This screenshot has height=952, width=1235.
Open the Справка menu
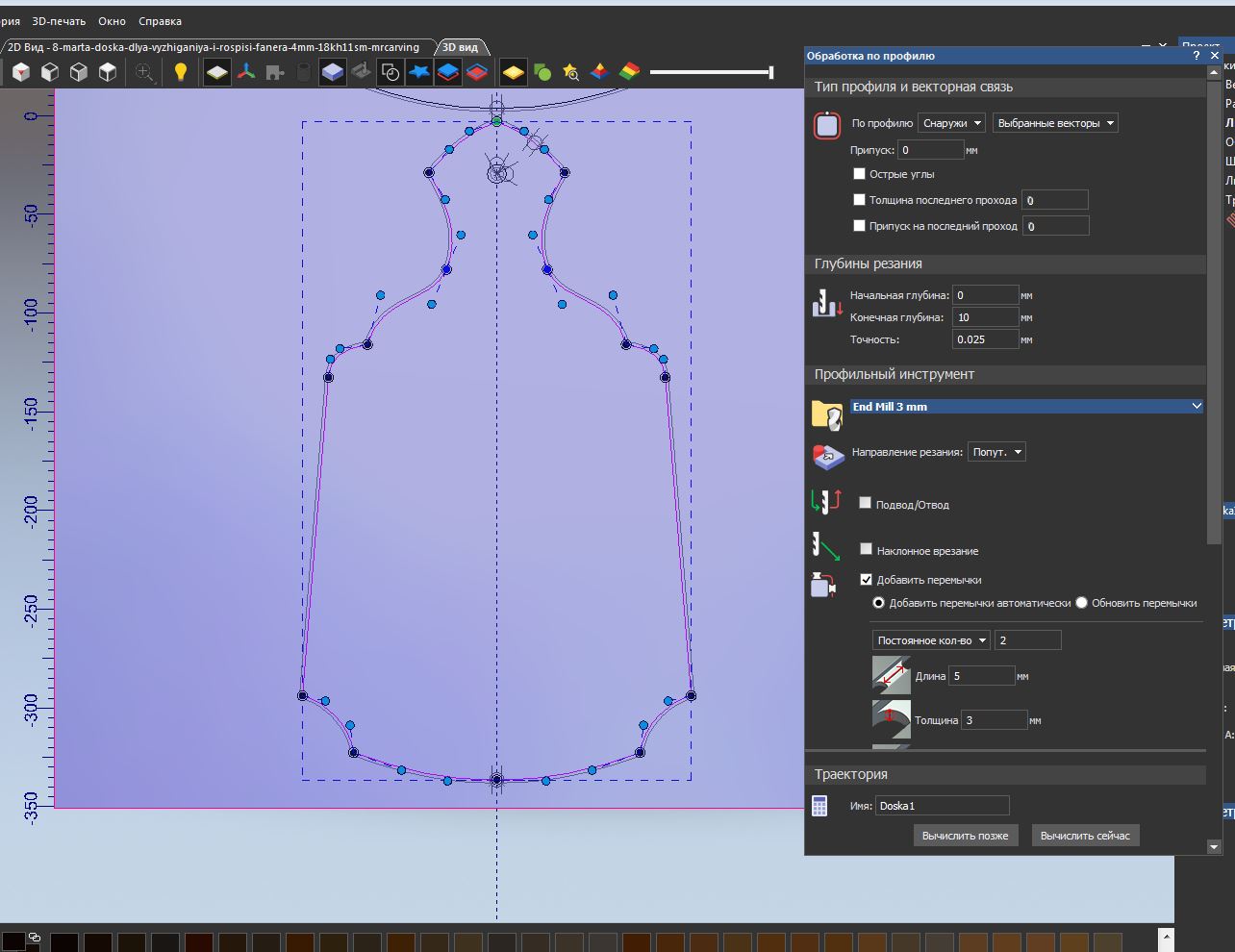coord(160,21)
